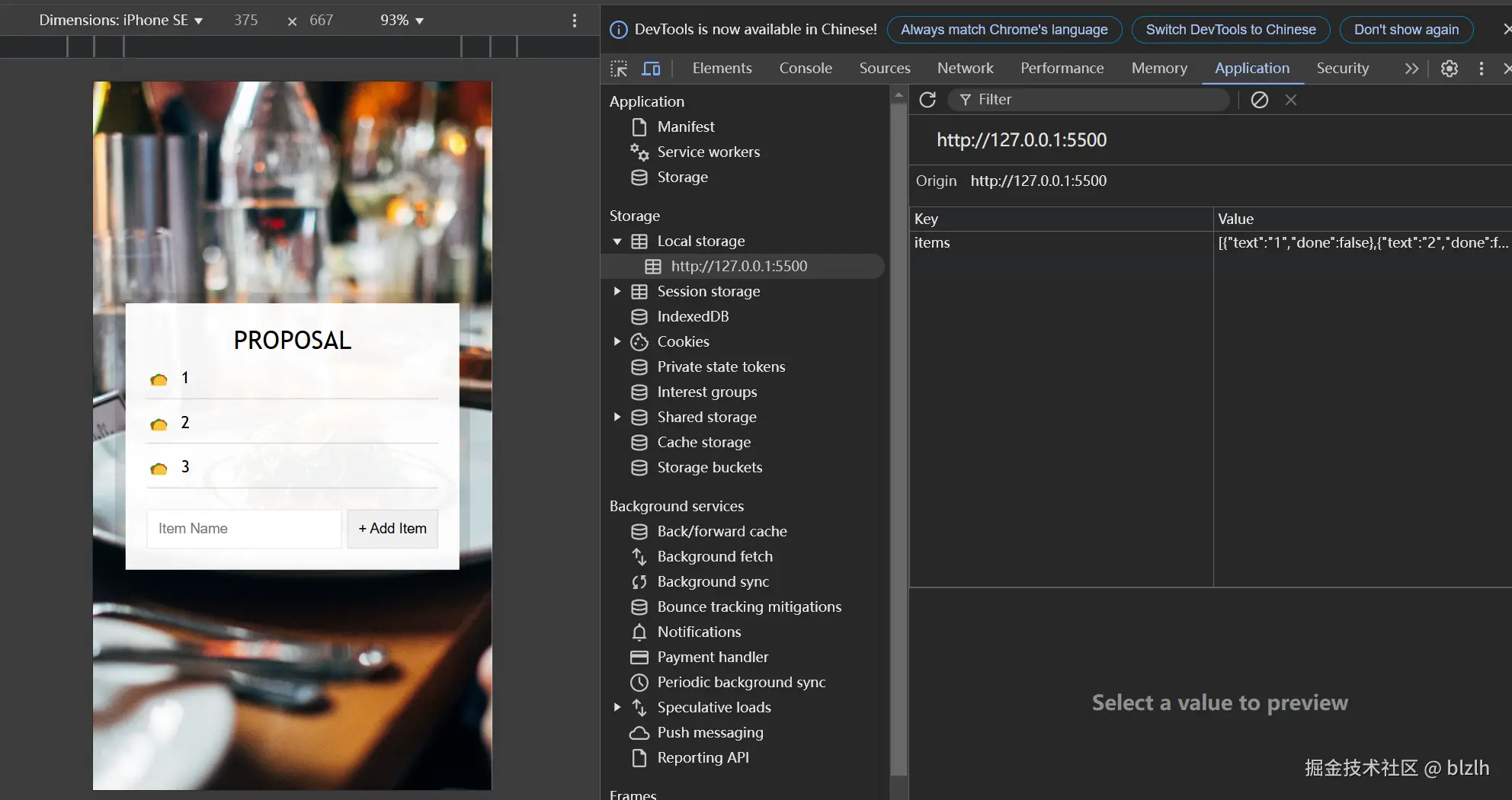
Task: Open Periodic background sync
Action: 741,683
